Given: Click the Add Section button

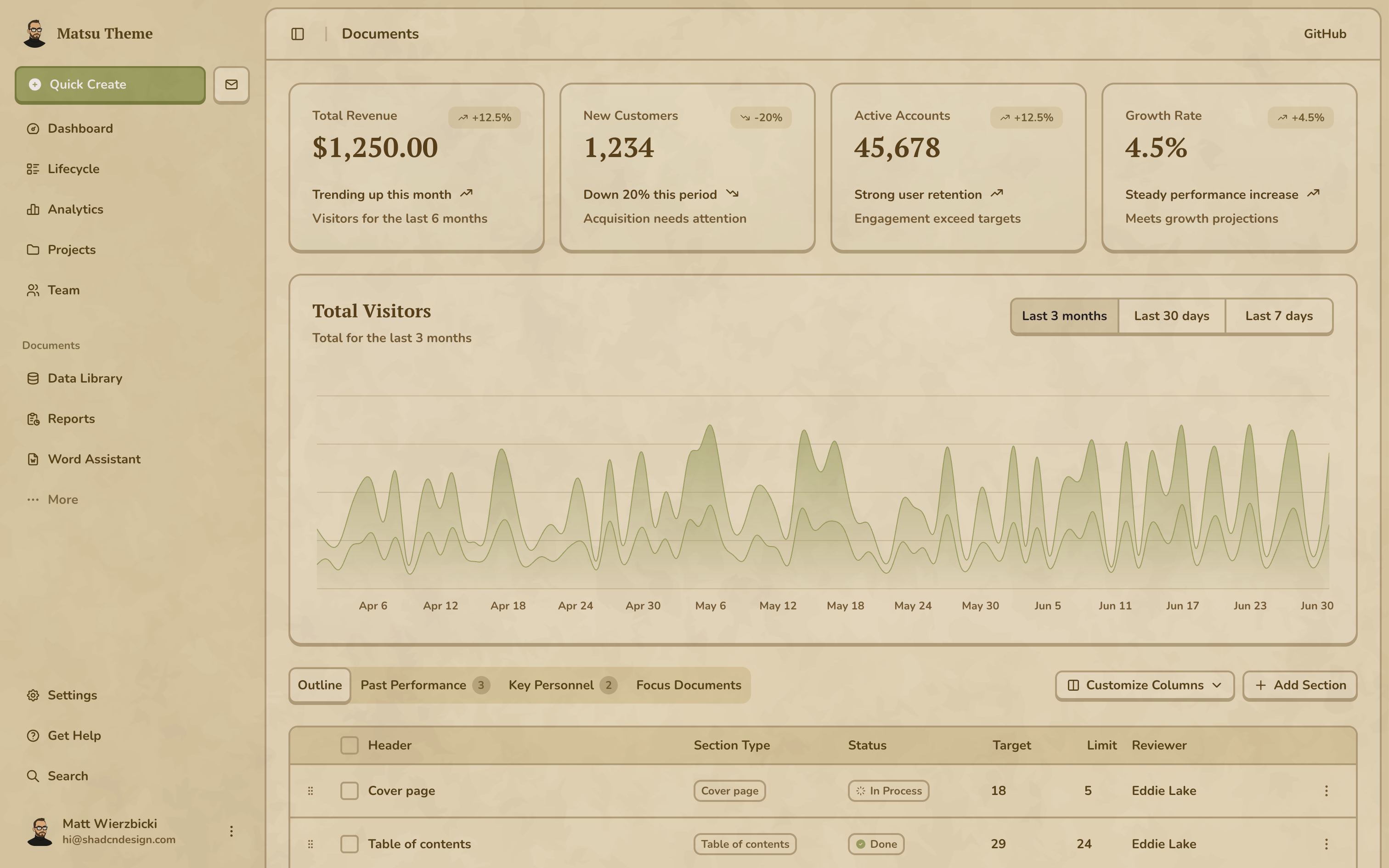Looking at the screenshot, I should pyautogui.click(x=1300, y=685).
